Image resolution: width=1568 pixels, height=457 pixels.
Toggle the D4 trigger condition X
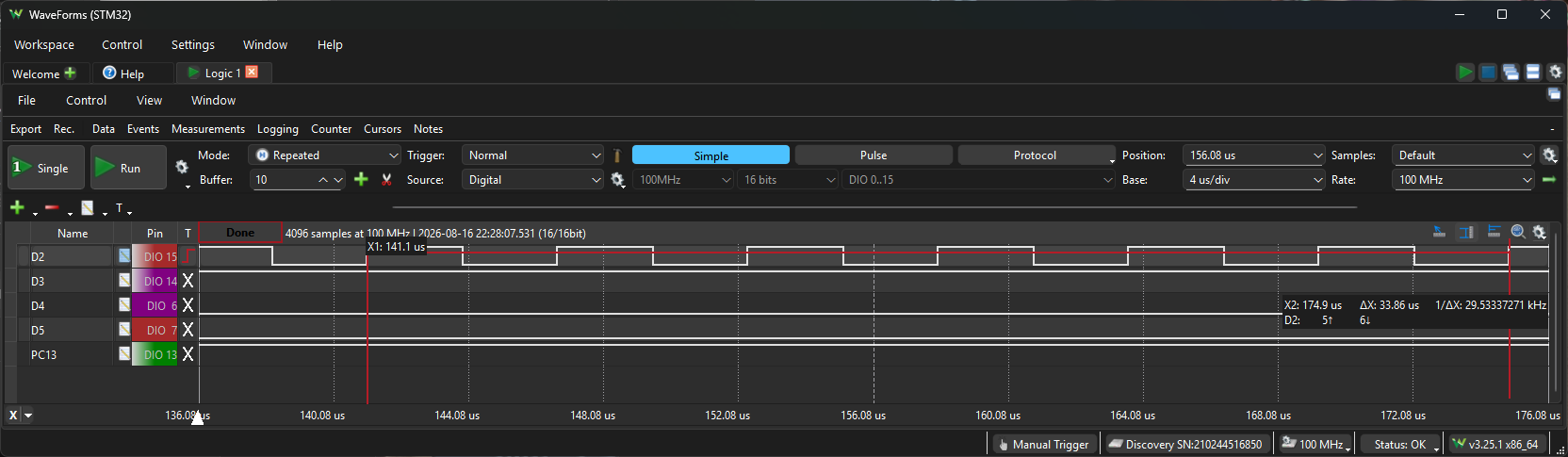point(188,305)
